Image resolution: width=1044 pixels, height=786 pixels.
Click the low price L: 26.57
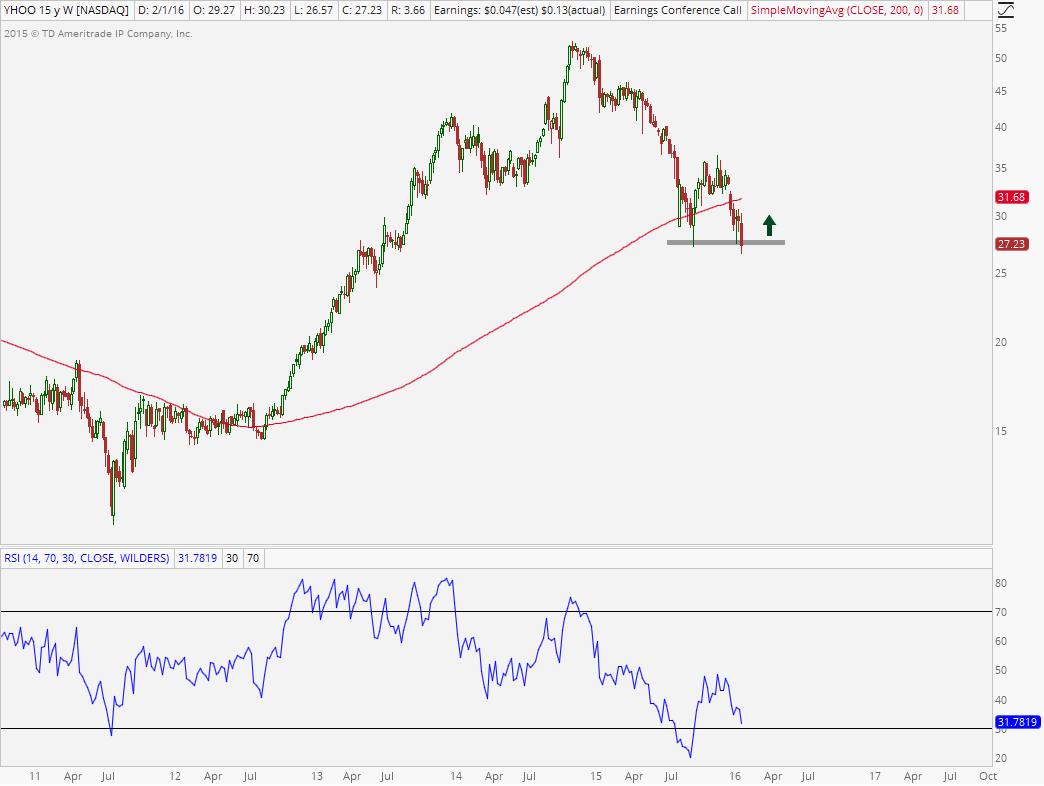pos(313,11)
